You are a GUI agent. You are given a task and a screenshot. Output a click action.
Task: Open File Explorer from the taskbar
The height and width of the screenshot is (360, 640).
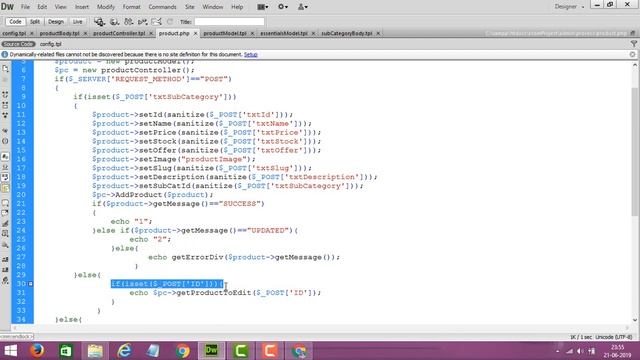pos(95,351)
